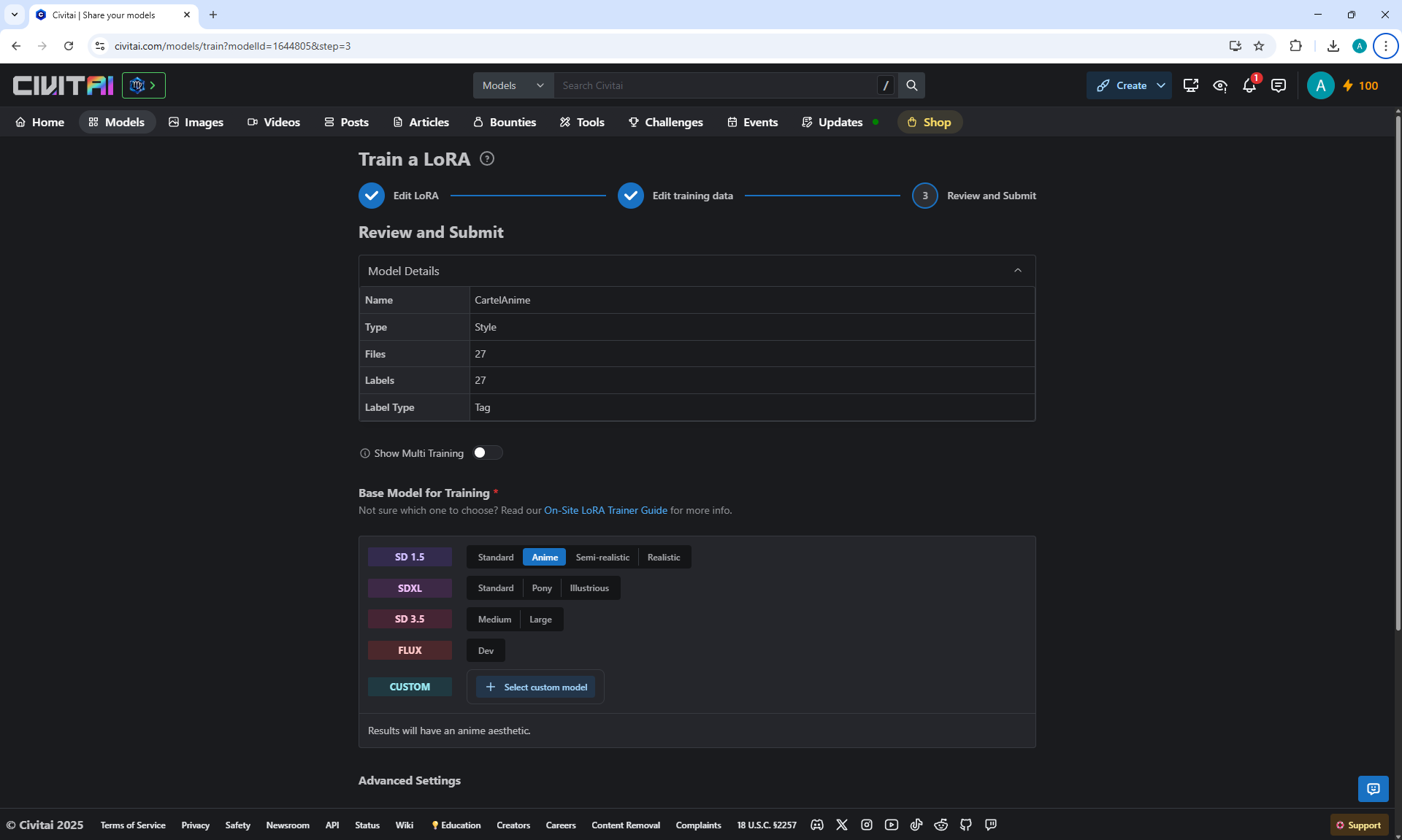Open the Models search category dropdown
This screenshot has width=1402, height=840.
coord(513,85)
